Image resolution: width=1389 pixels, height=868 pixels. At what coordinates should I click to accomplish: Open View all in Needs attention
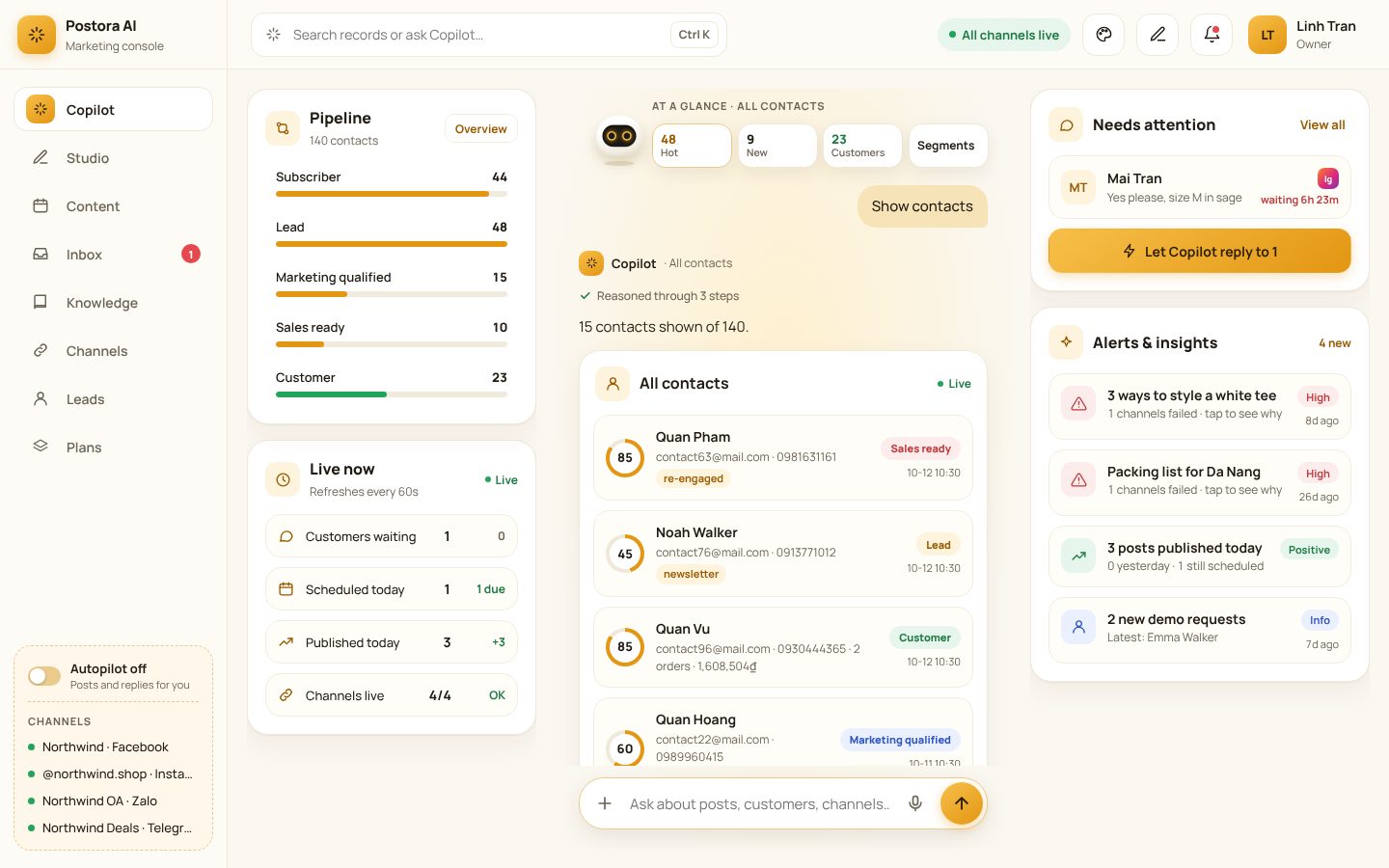click(1322, 124)
